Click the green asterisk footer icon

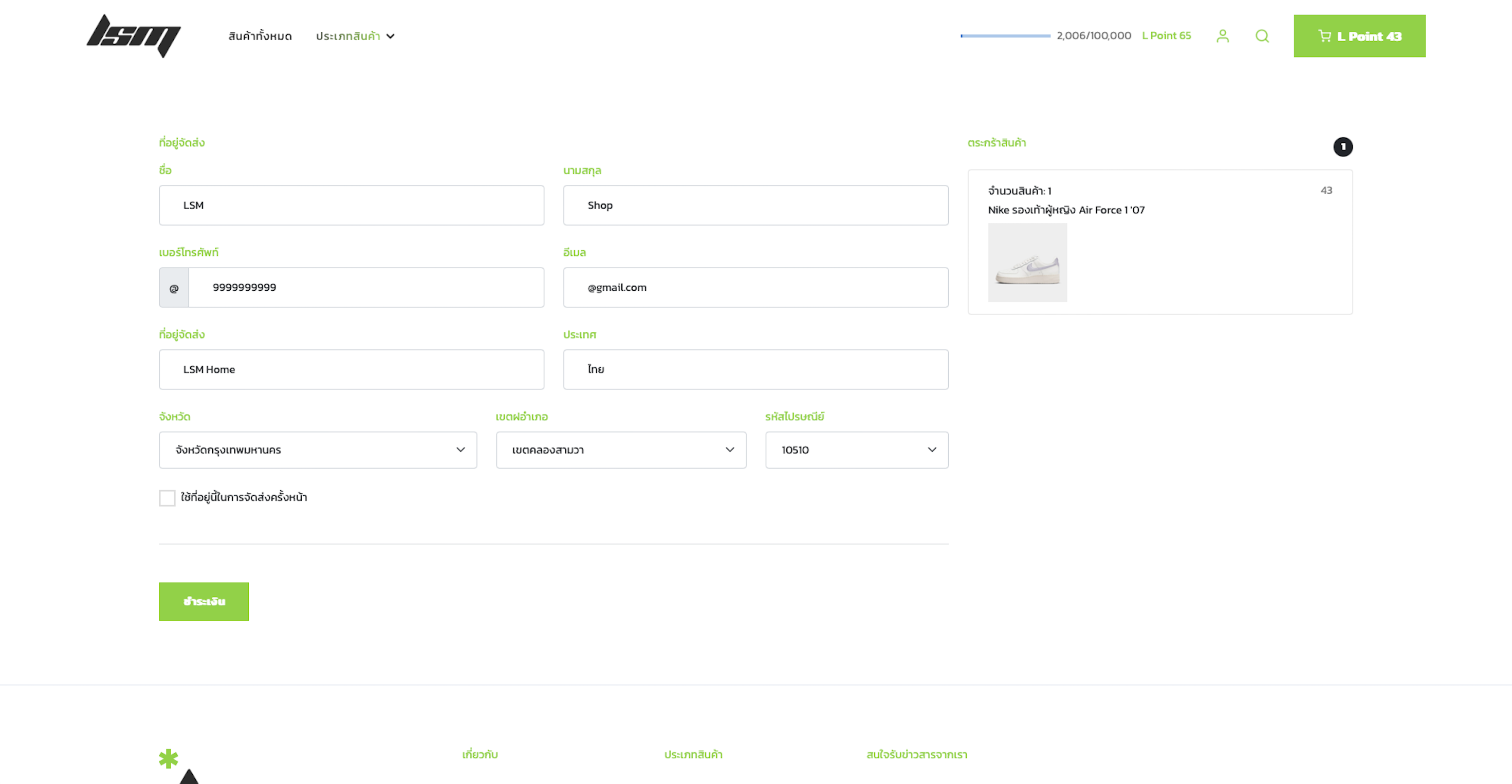click(x=169, y=758)
